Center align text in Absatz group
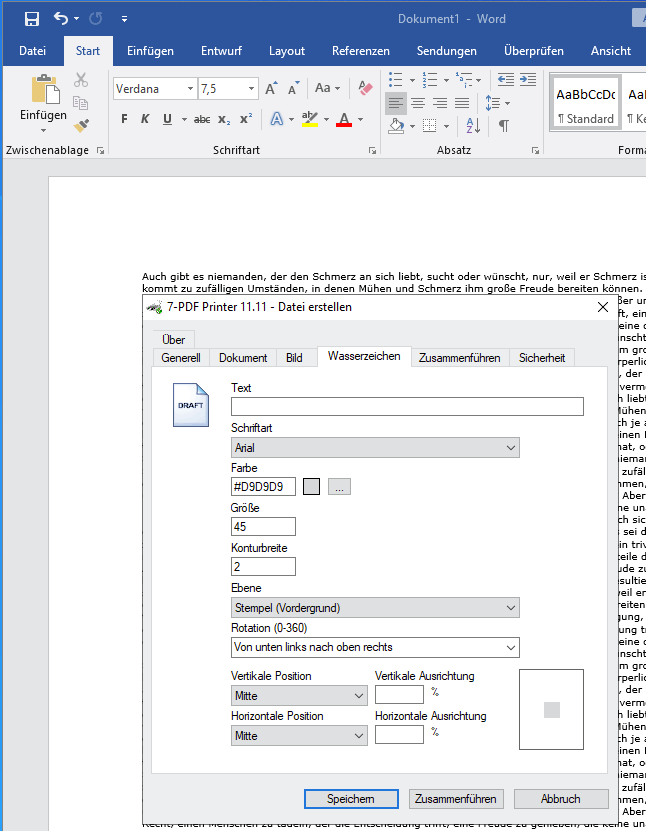The height and width of the screenshot is (831, 646). coord(418,103)
